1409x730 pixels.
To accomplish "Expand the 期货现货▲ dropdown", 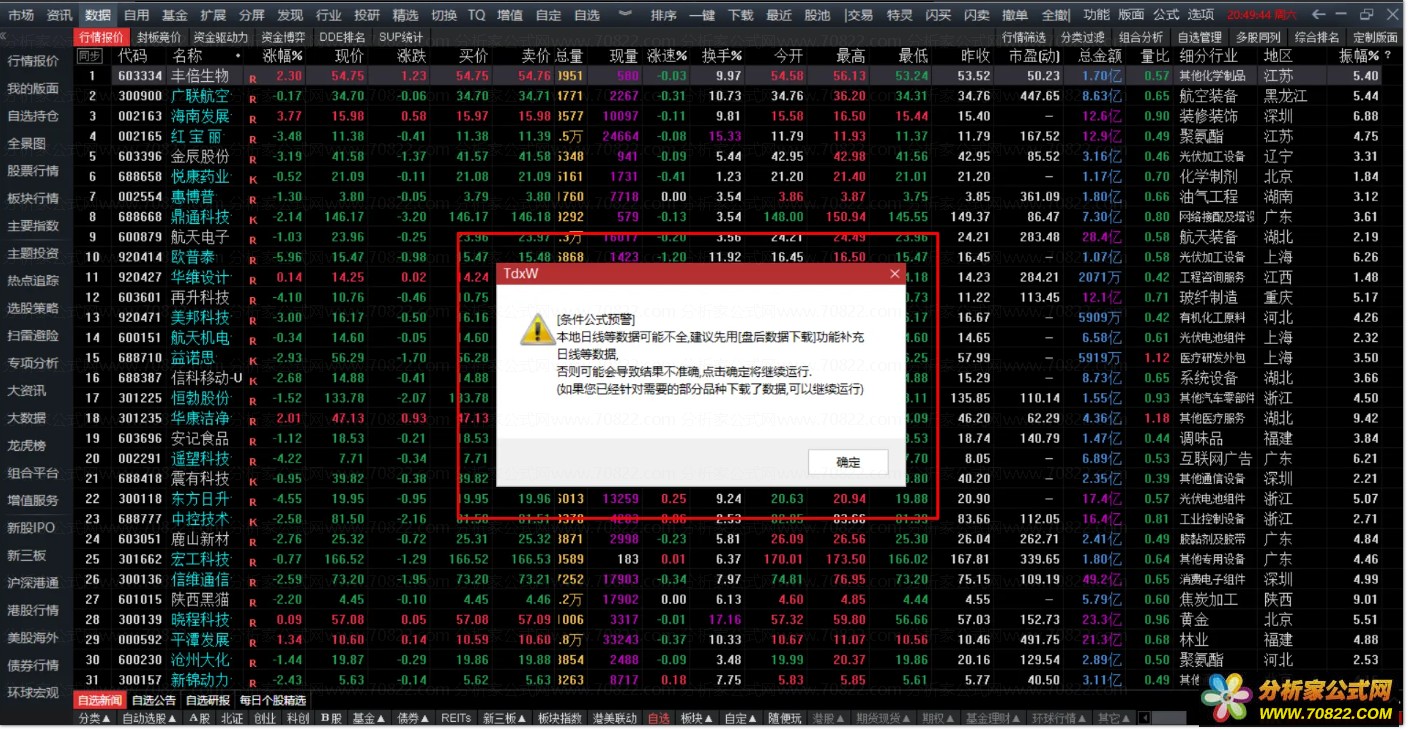I will 883,718.
